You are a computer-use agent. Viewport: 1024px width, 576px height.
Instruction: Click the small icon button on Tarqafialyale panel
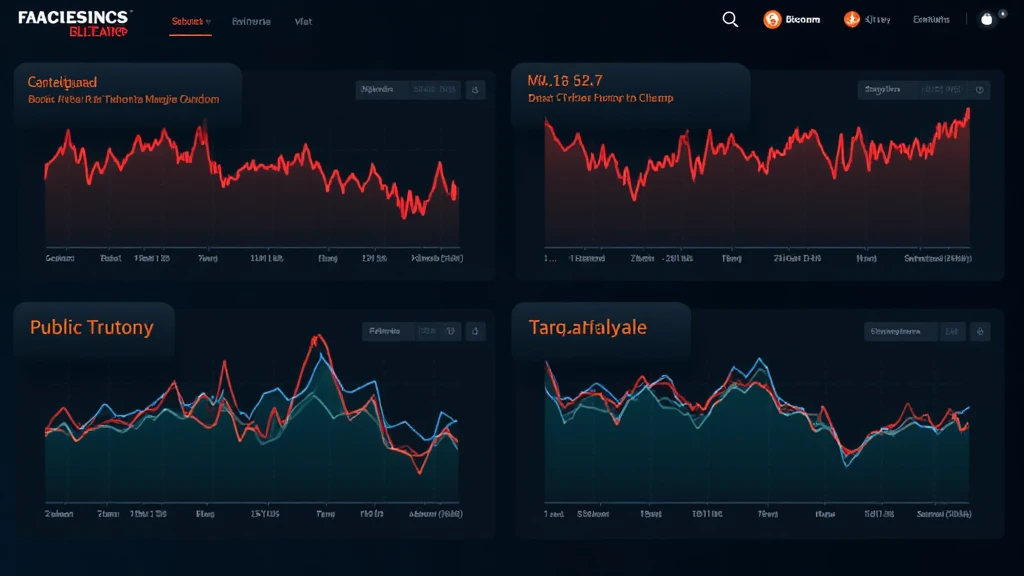pyautogui.click(x=980, y=331)
